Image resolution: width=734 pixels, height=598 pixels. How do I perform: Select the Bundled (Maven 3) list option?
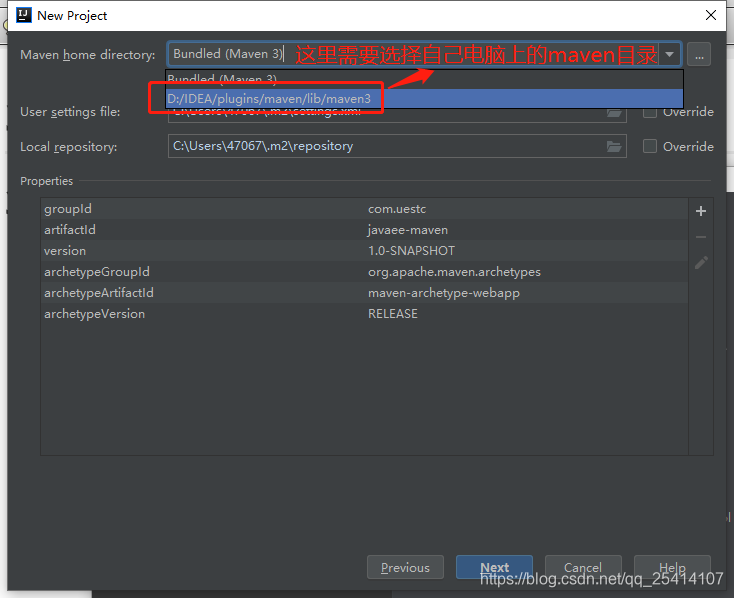(x=424, y=80)
